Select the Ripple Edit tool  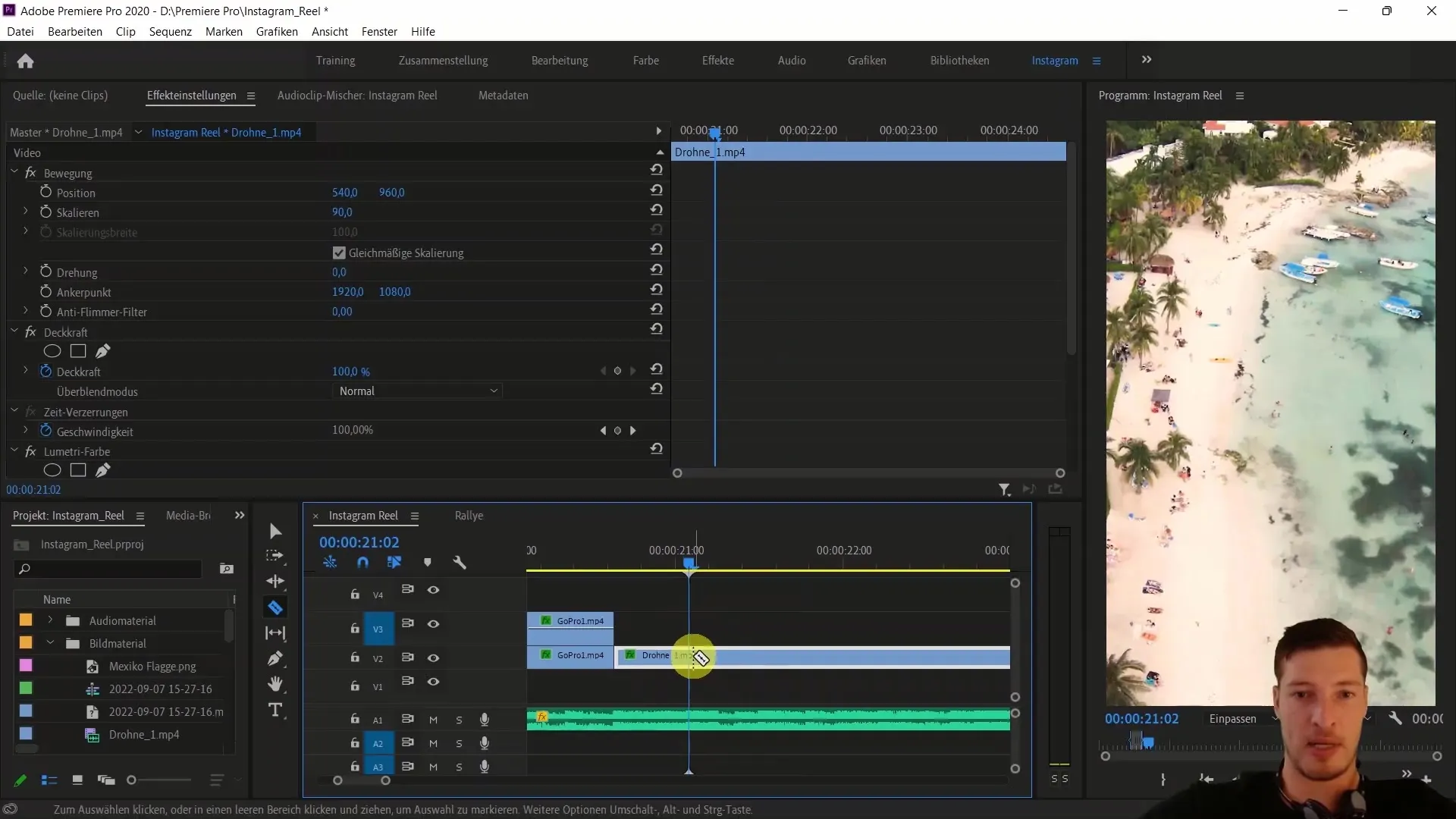(x=275, y=582)
